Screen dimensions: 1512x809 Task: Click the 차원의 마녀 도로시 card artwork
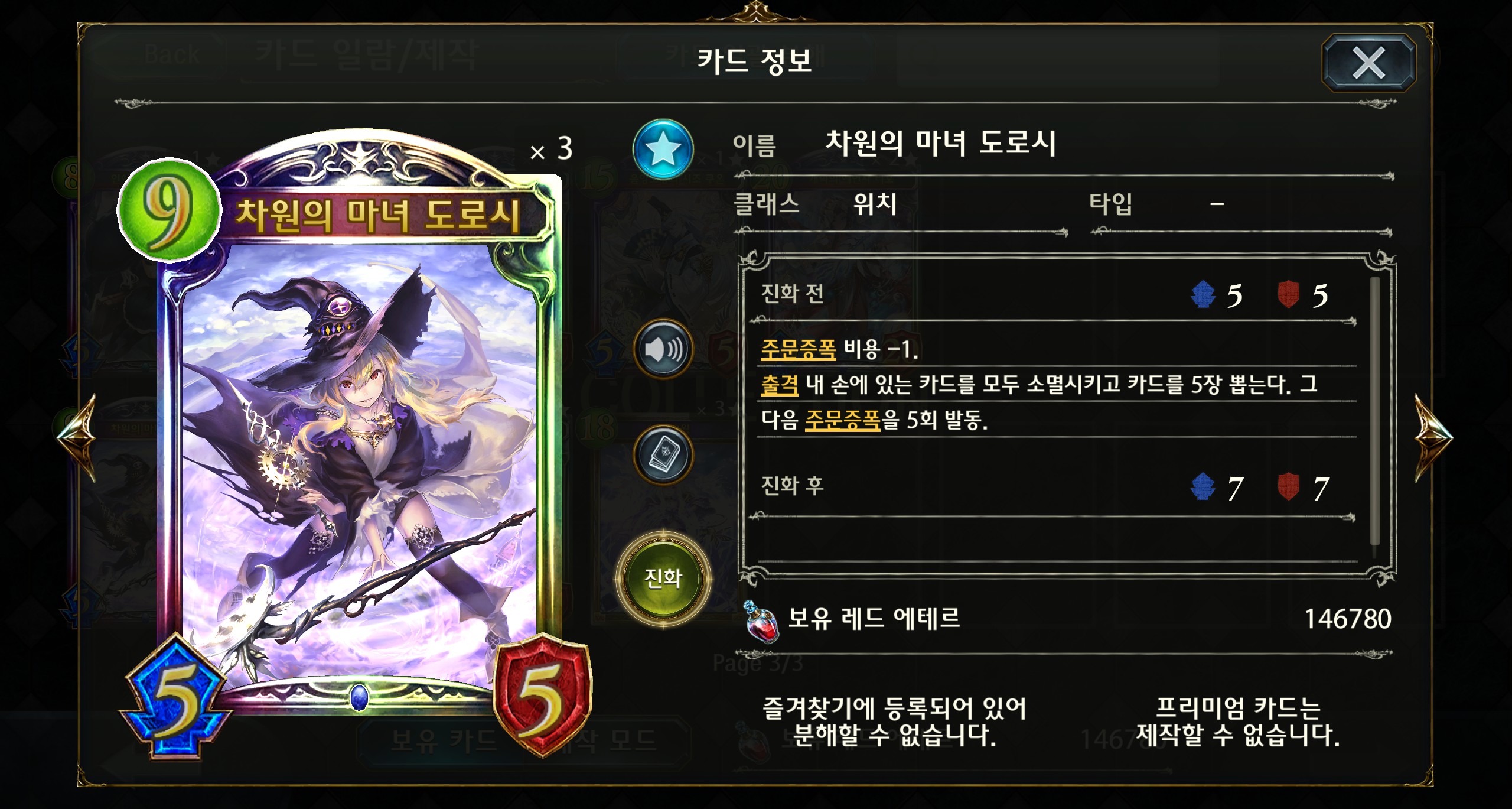[359, 467]
